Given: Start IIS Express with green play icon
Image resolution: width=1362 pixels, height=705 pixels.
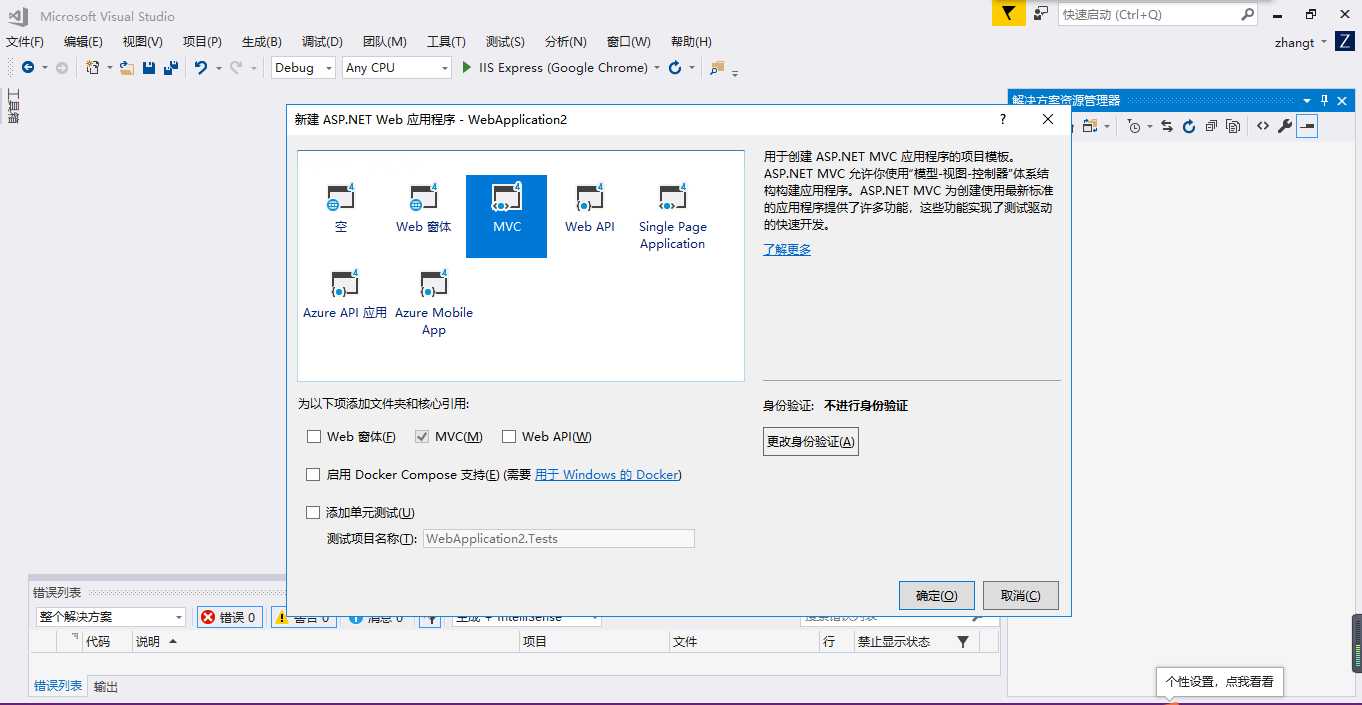Looking at the screenshot, I should click(466, 68).
